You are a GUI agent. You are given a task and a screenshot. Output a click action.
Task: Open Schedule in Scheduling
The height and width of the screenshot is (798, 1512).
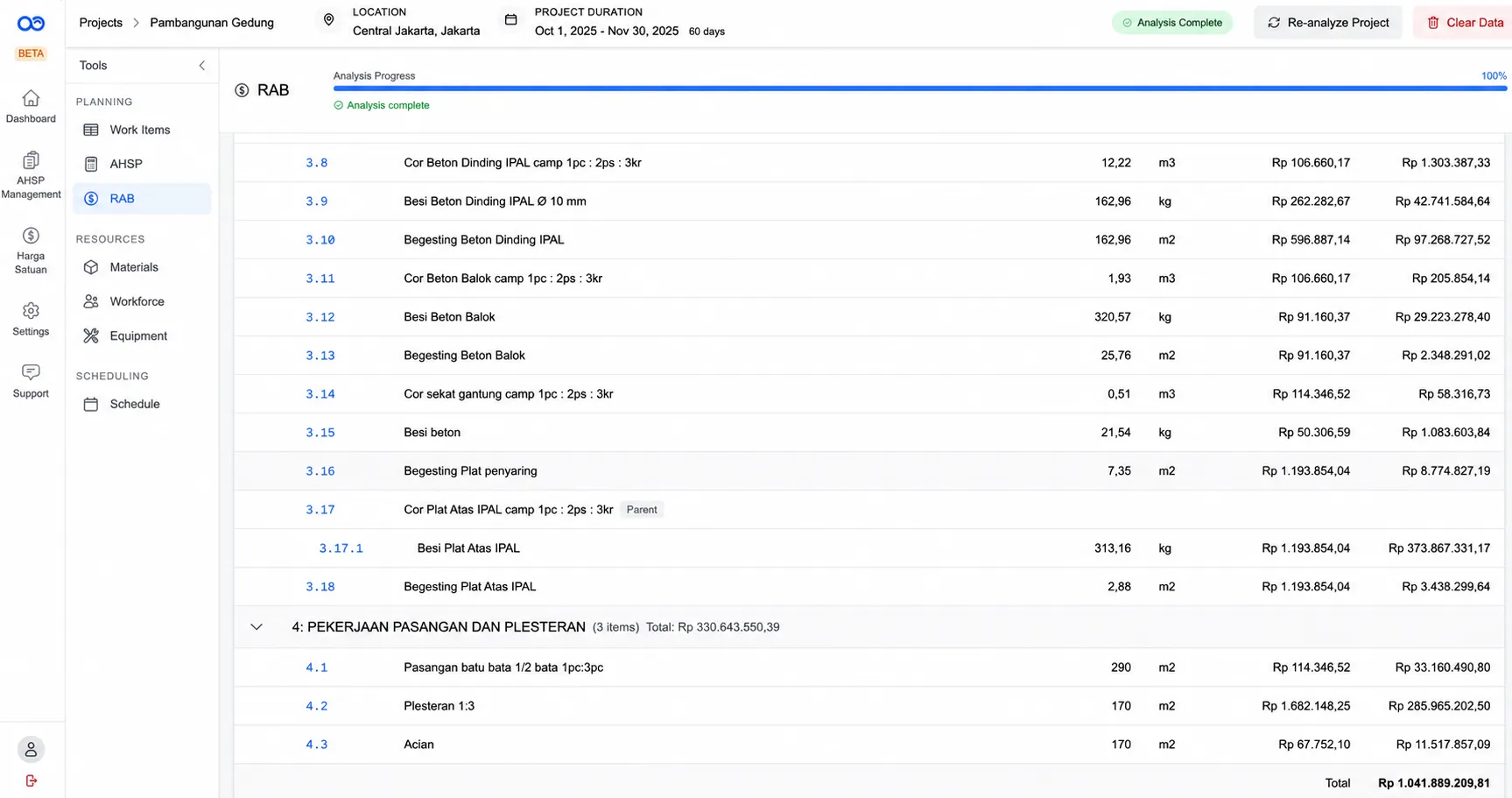(x=142, y=404)
